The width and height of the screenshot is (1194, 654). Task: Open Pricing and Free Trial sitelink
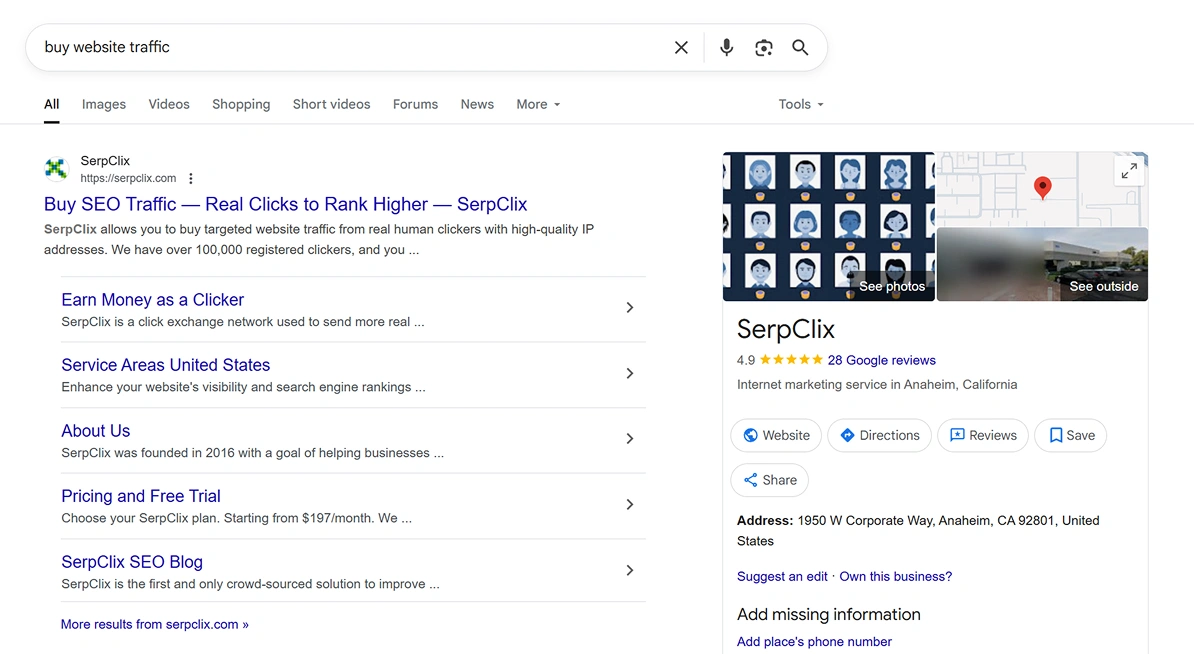pyautogui.click(x=141, y=496)
